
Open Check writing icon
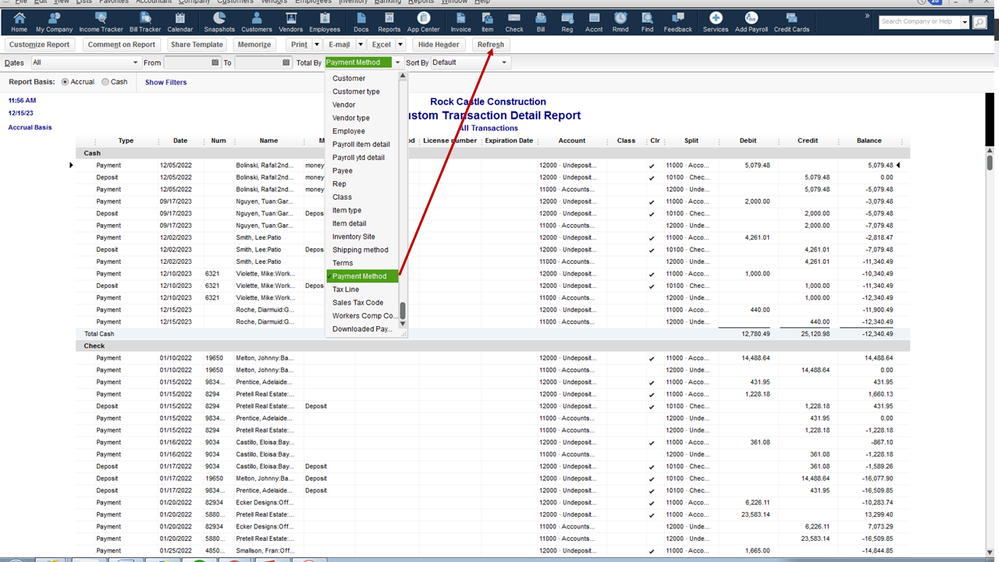point(514,22)
